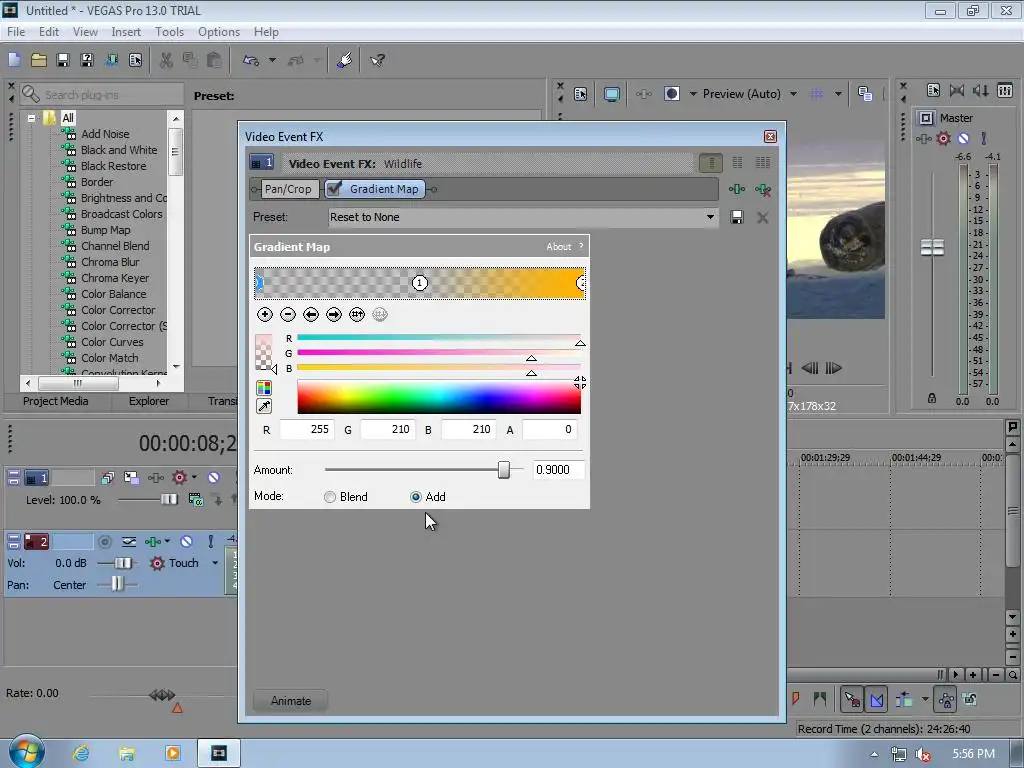Click gradient control point 1 marker
The height and width of the screenshot is (768, 1024).
pyautogui.click(x=419, y=283)
